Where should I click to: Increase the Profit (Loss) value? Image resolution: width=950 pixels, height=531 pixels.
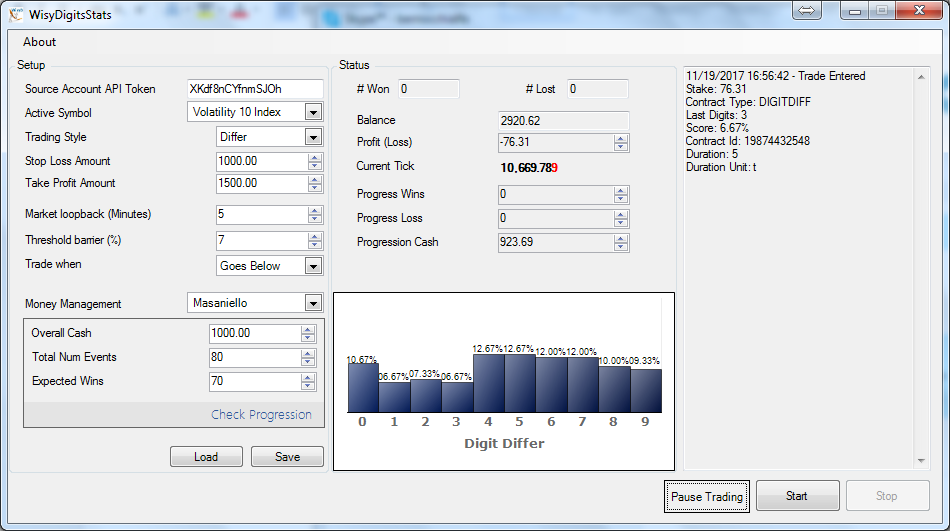point(620,139)
